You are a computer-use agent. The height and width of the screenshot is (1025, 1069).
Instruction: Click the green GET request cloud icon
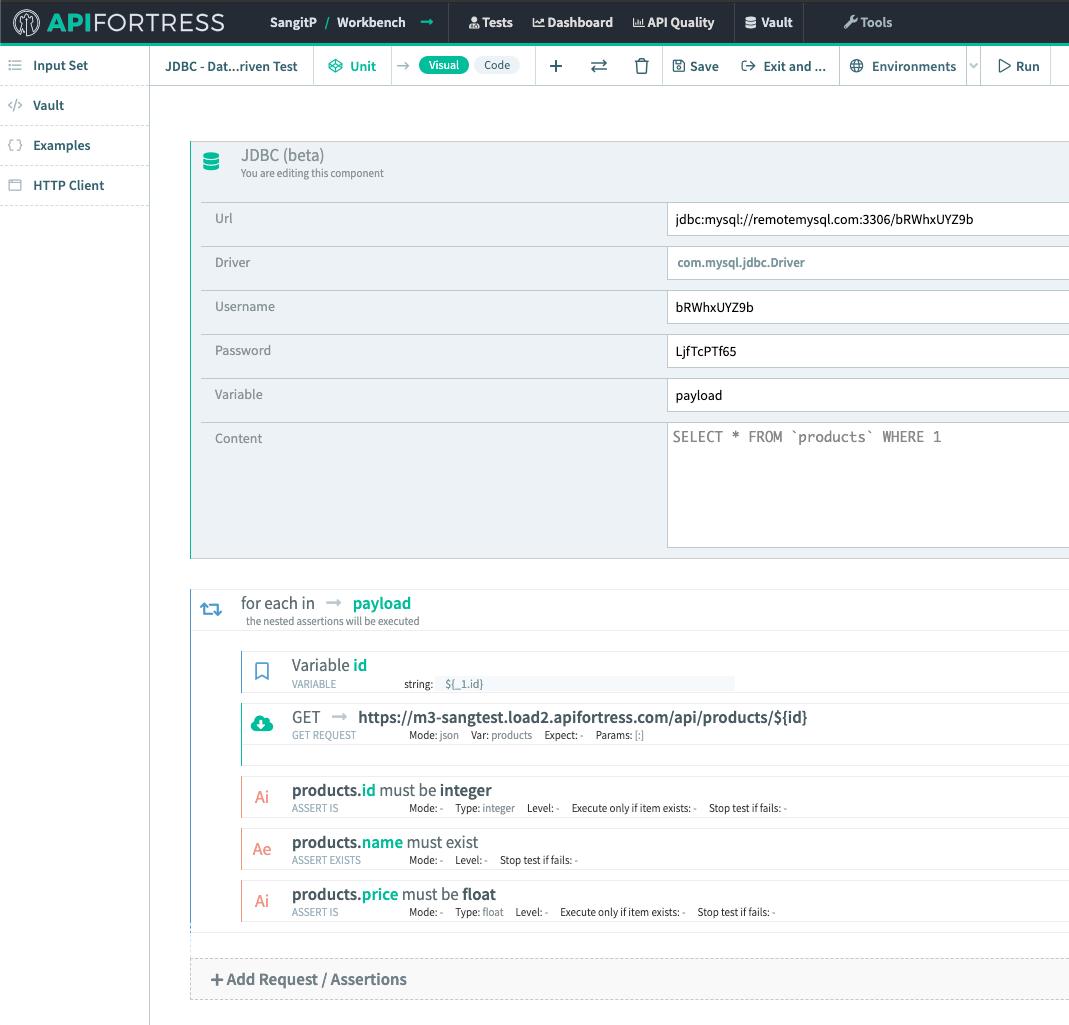(262, 722)
